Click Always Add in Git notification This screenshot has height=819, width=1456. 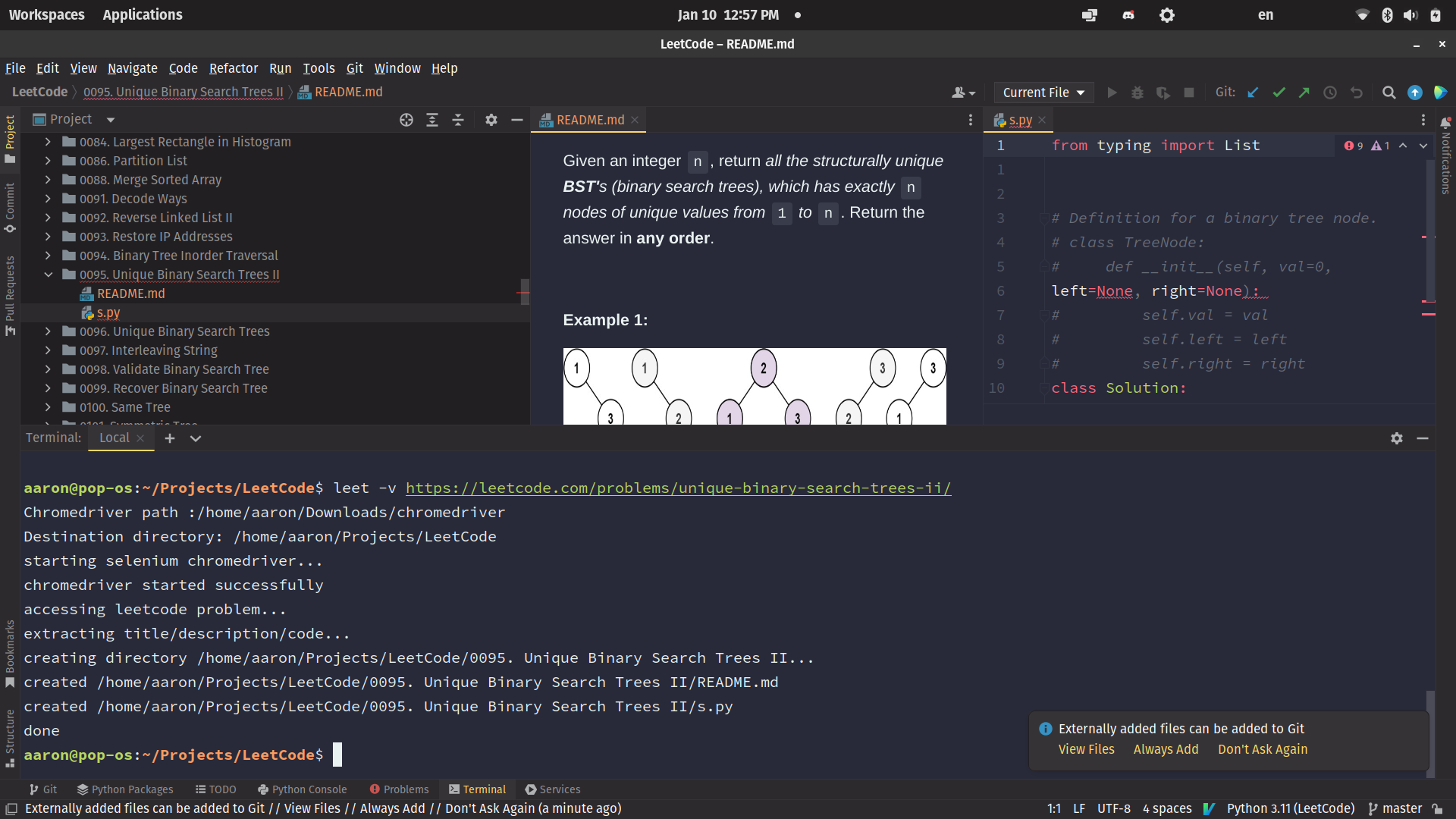1166,749
